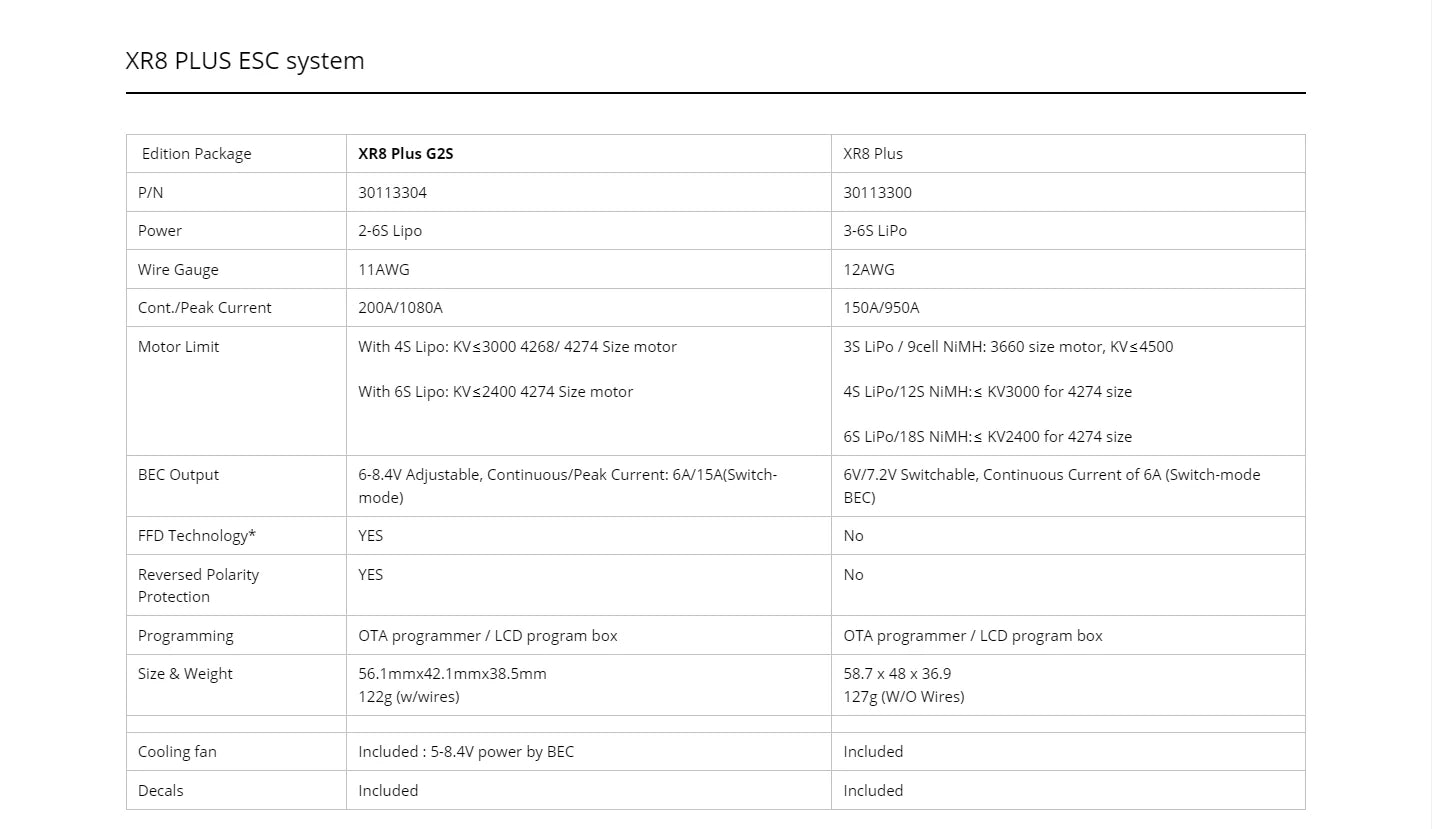1432x829 pixels.
Task: Click the XR8 PLUS ESC system heading
Action: tap(245, 61)
